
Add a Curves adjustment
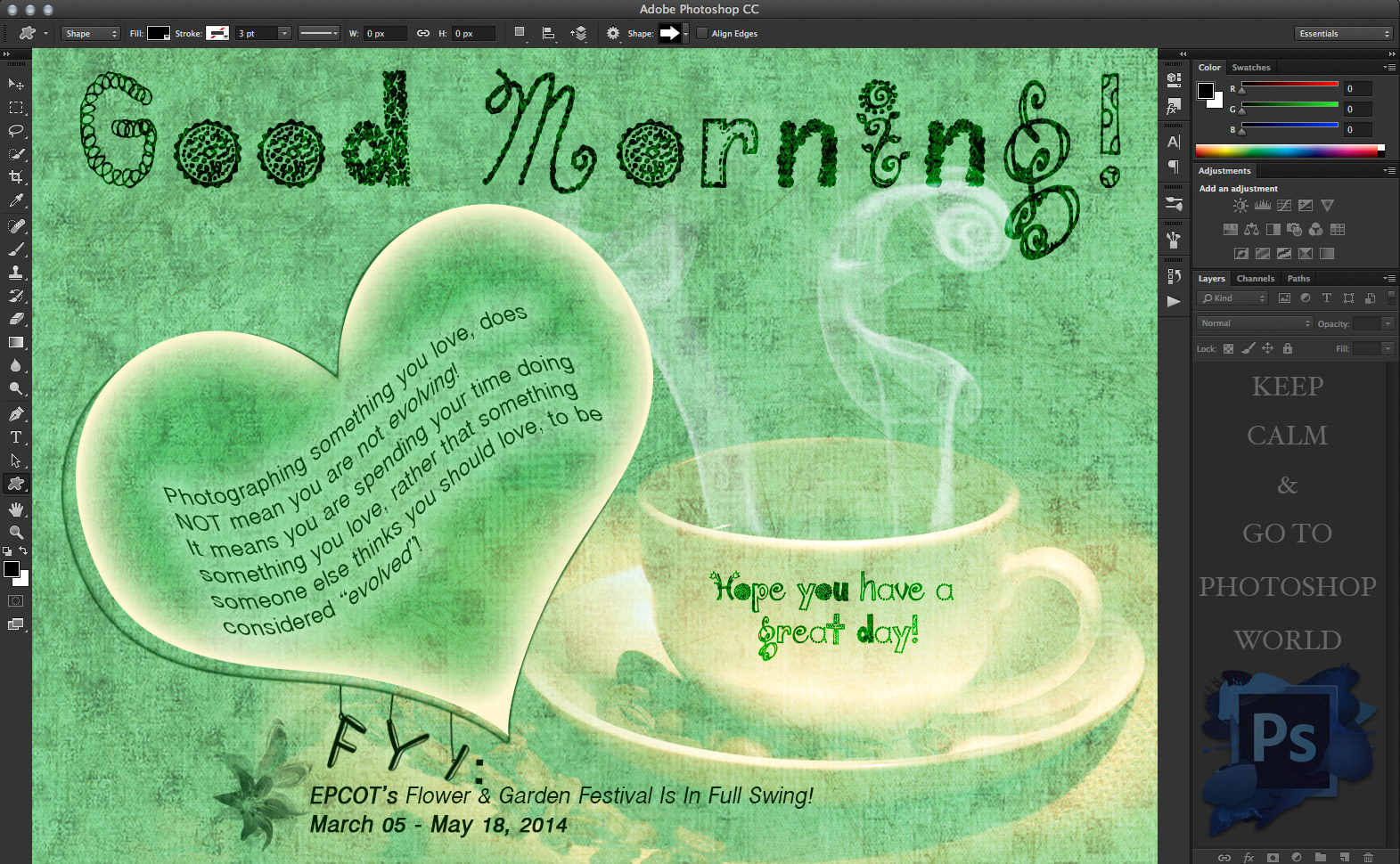coord(1284,205)
